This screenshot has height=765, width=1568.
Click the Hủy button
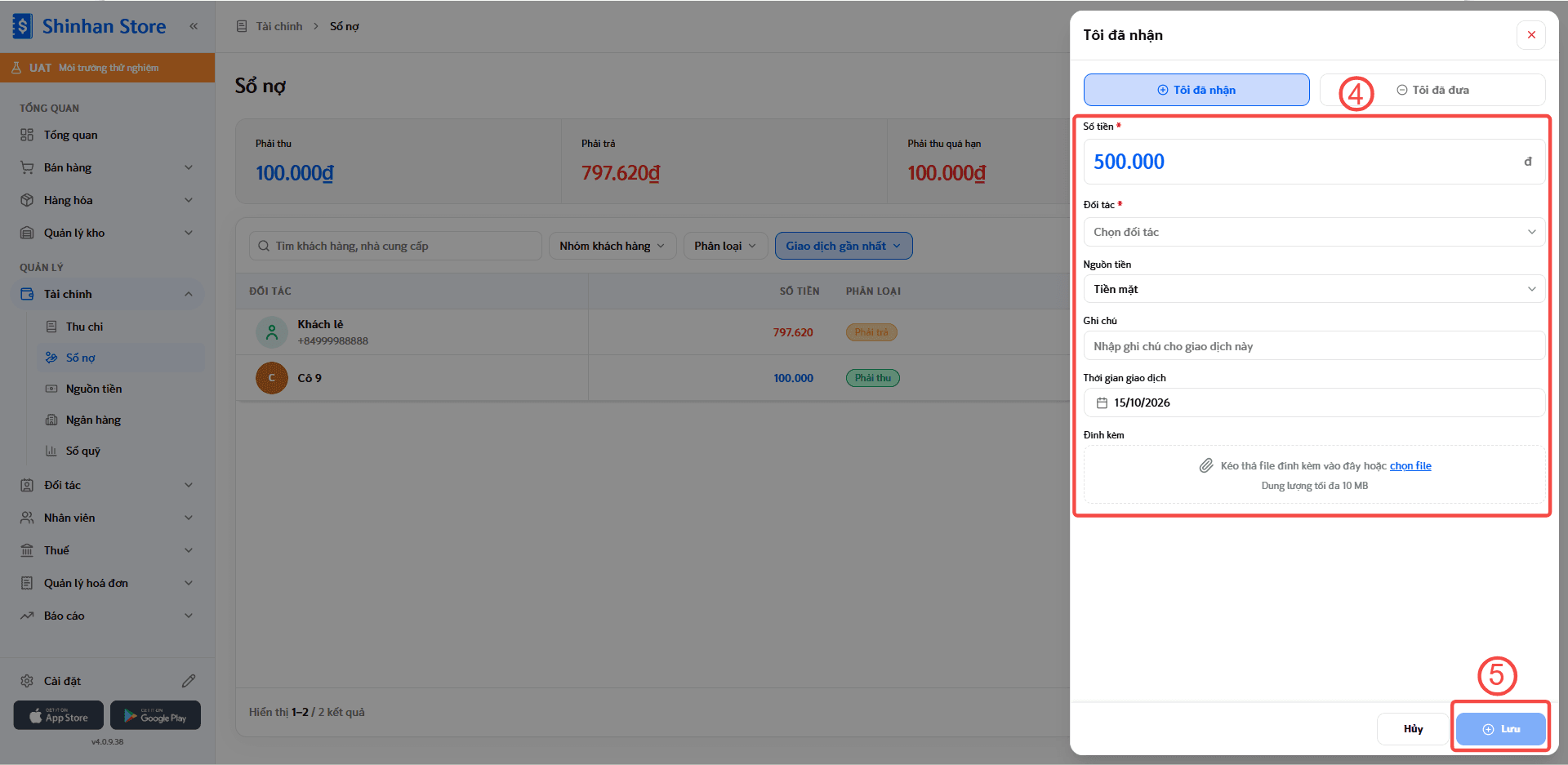(x=1413, y=729)
